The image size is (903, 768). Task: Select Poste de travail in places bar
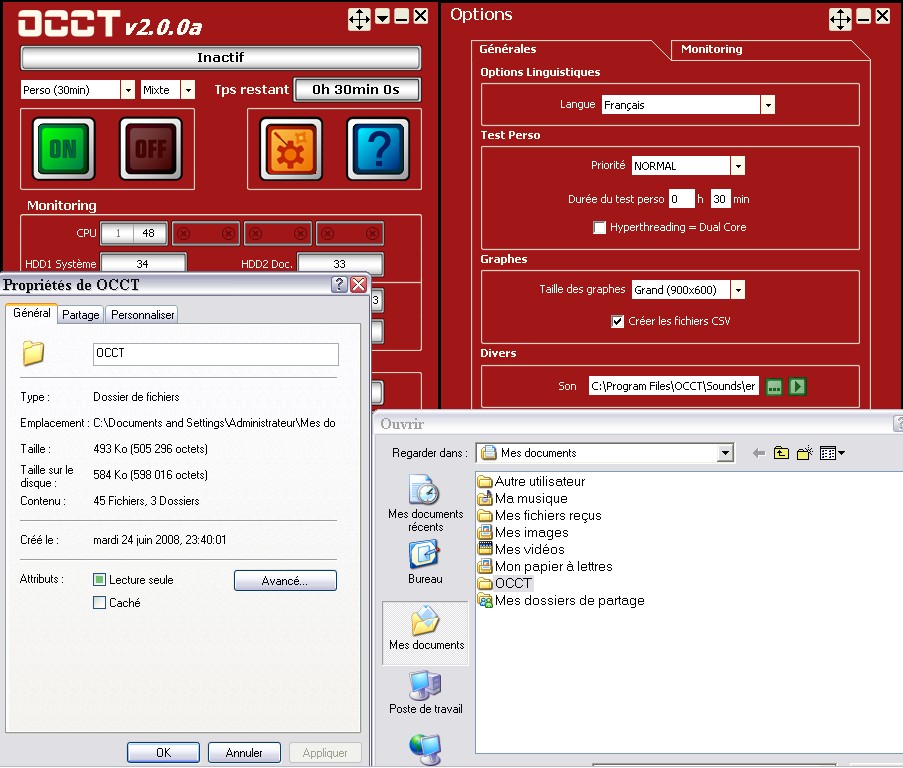tap(426, 693)
